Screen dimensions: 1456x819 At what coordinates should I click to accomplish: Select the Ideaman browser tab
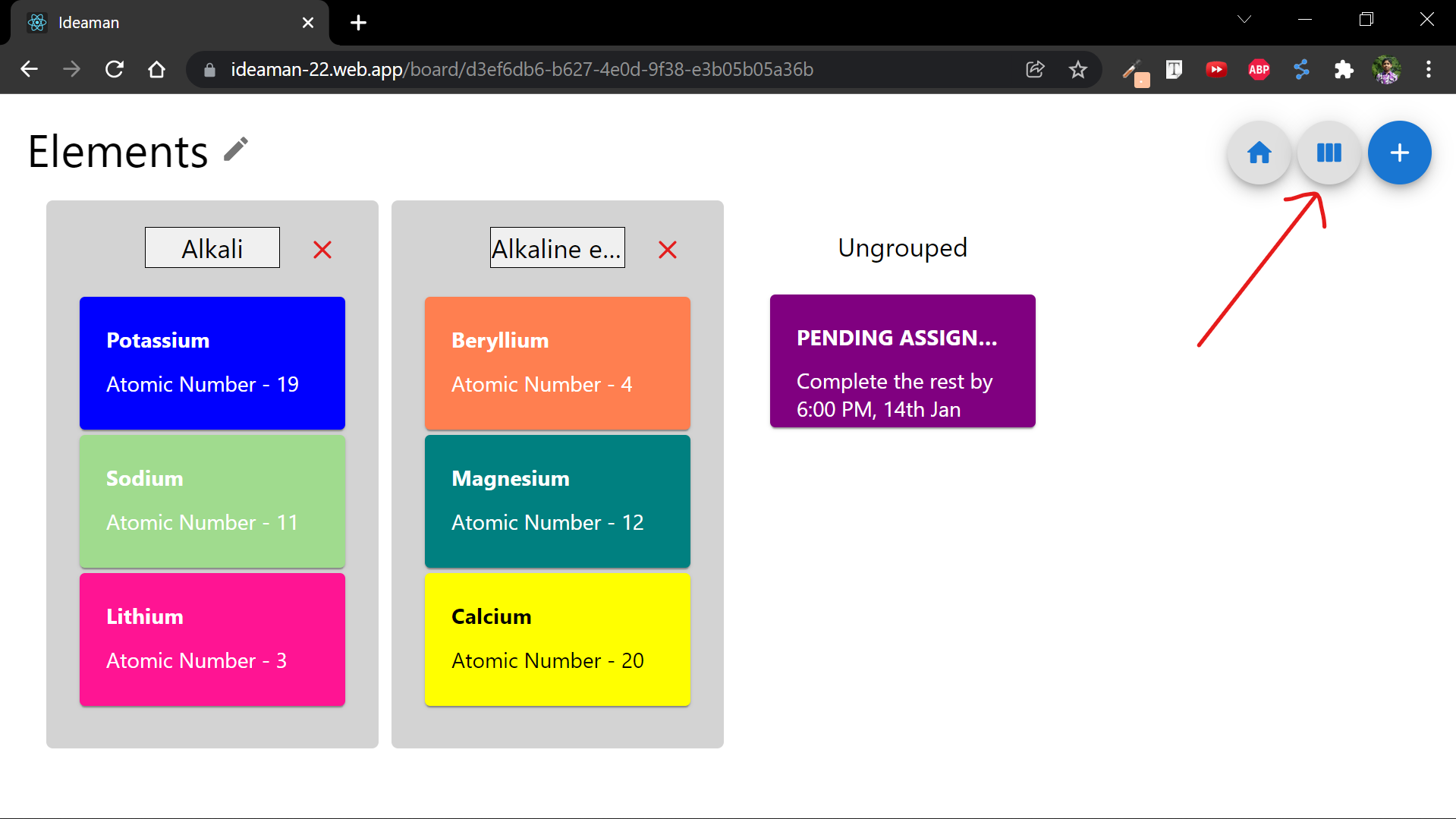170,23
